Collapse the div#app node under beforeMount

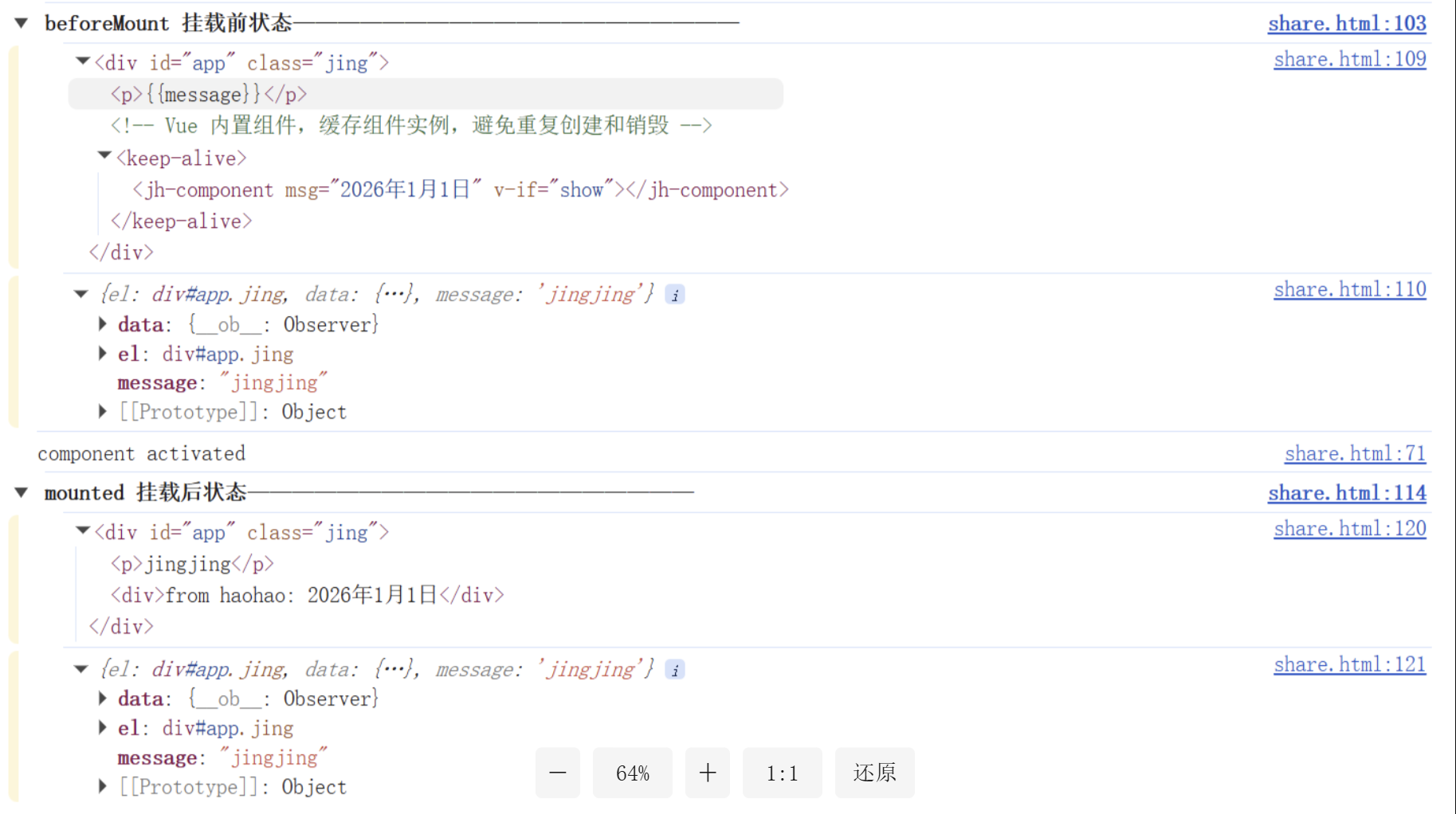pyautogui.click(x=82, y=61)
